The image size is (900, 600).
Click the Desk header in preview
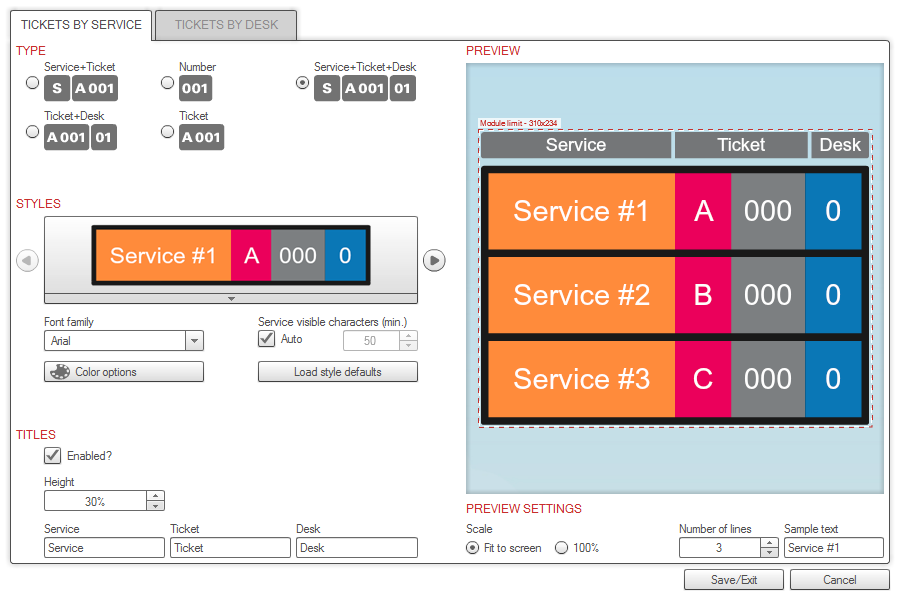[x=840, y=145]
